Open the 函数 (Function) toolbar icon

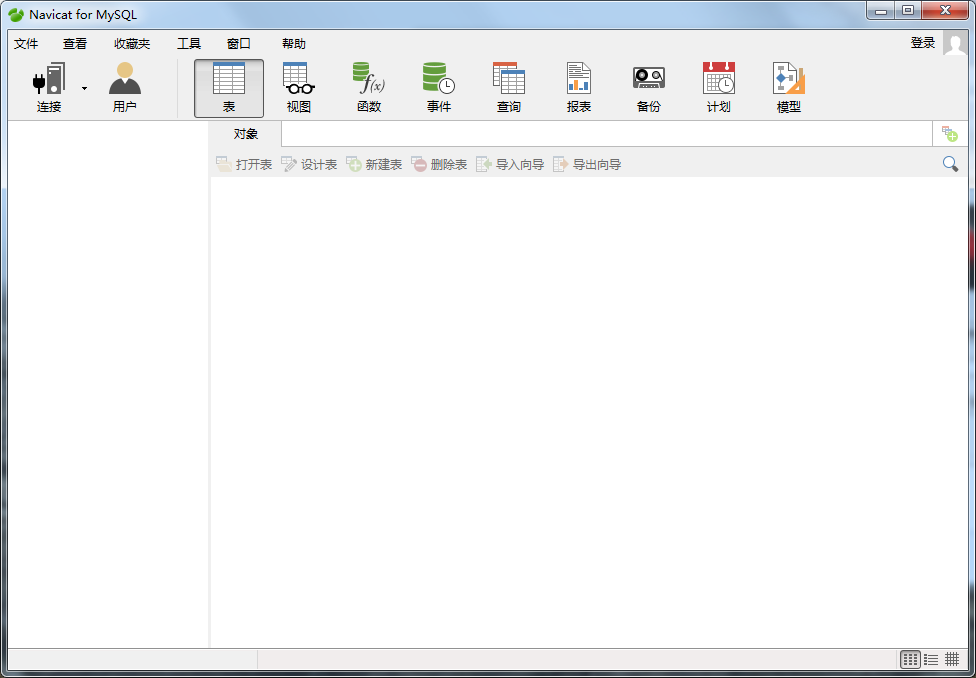[369, 88]
